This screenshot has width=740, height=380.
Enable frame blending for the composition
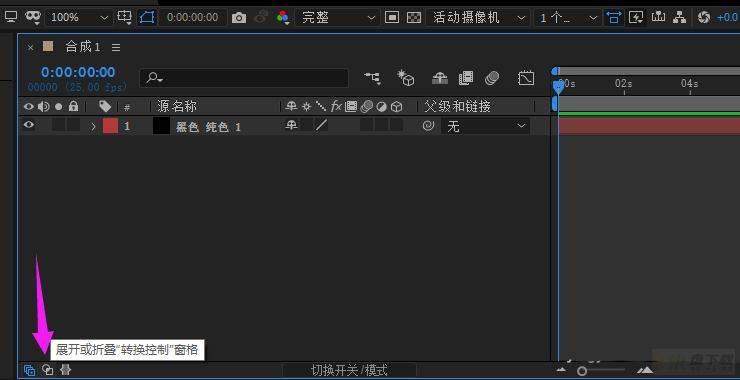pyautogui.click(x=466, y=78)
